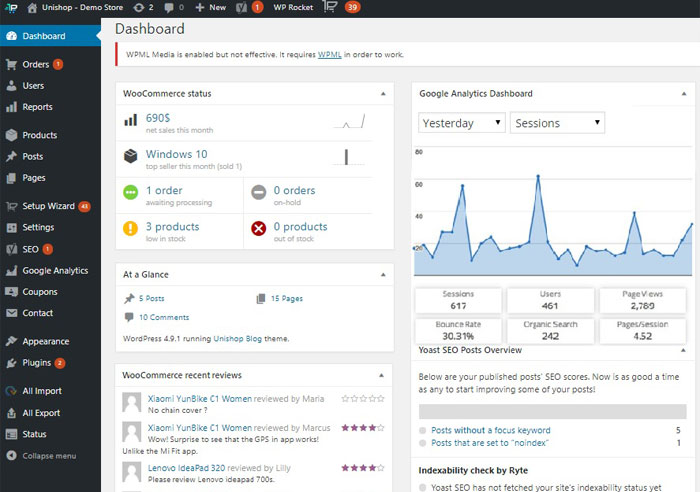Open WP Rocket in the admin bar
Image resolution: width=700 pixels, height=492 pixels.
click(293, 7)
